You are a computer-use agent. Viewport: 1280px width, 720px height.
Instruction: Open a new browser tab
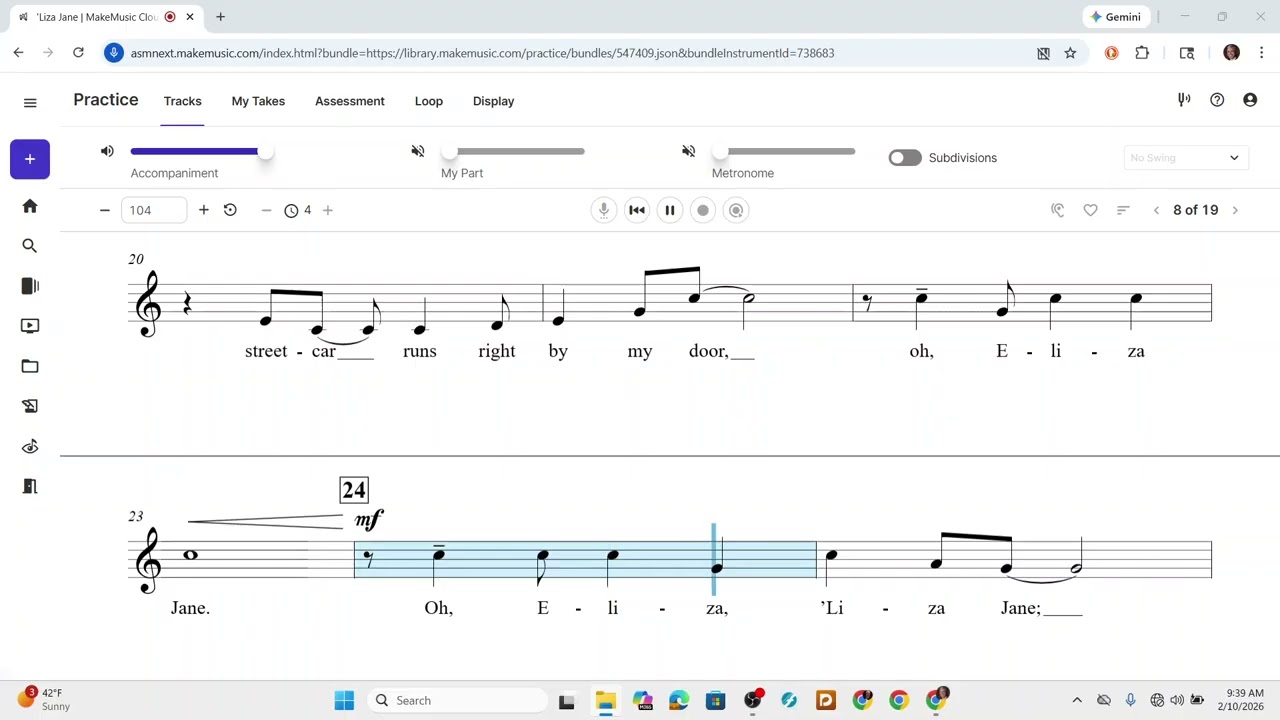tap(220, 17)
